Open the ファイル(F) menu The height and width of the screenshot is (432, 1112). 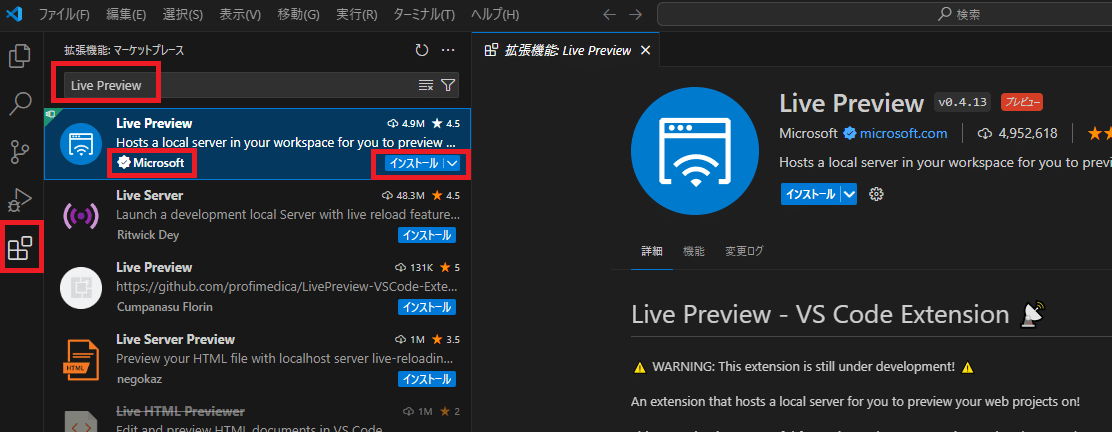[x=65, y=14]
